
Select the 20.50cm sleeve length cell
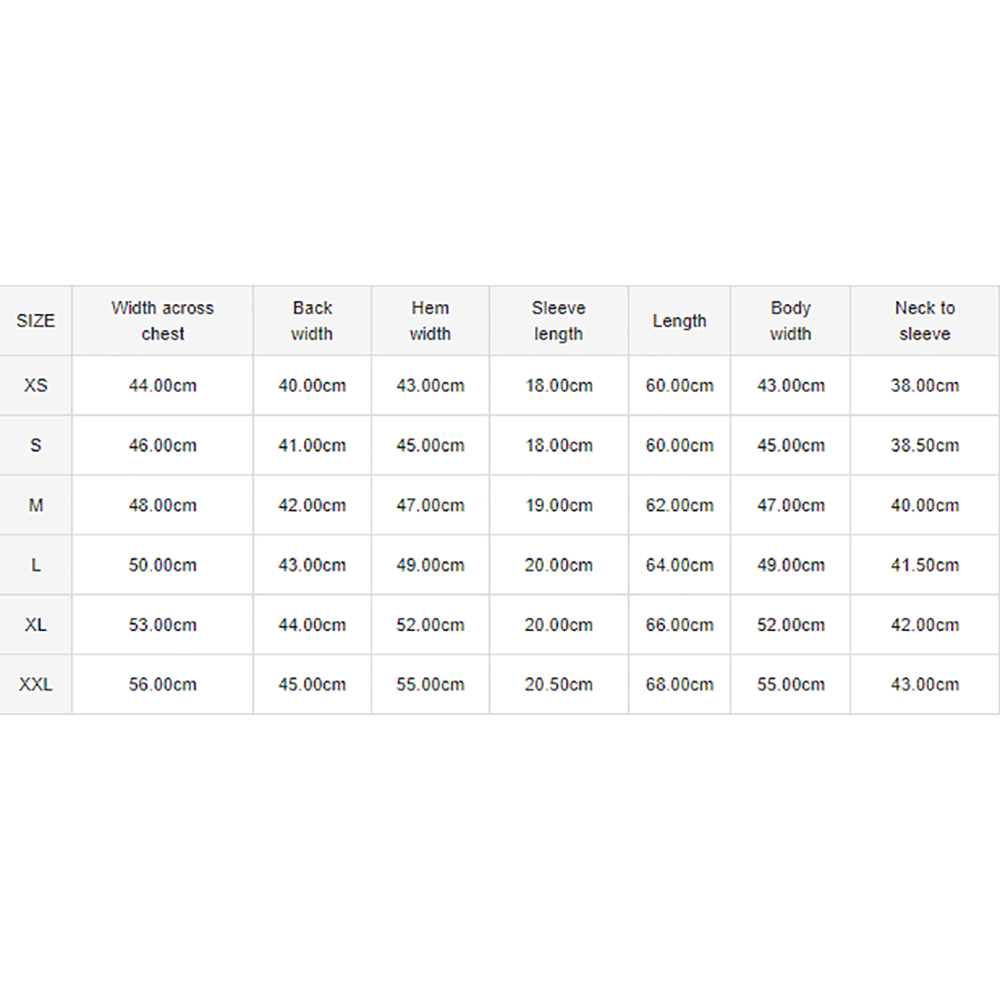click(x=559, y=684)
